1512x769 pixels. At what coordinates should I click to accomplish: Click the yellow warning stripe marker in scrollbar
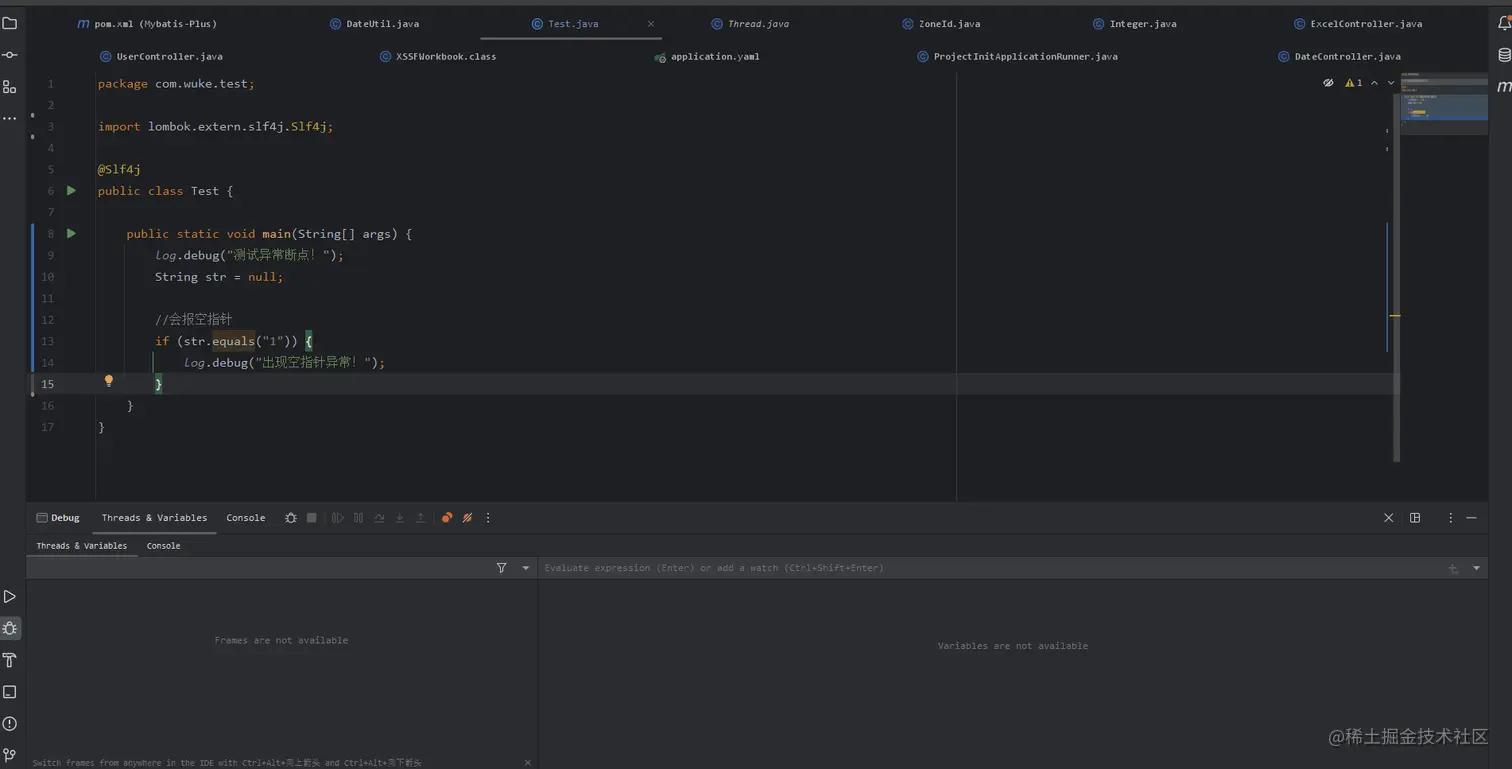click(1394, 316)
